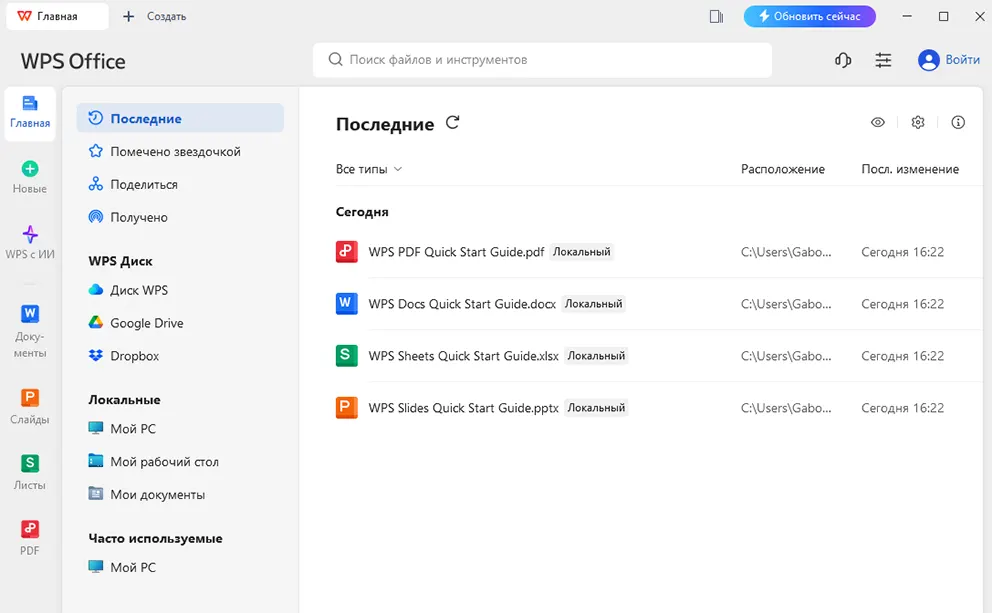
Task: Toggle the eye visibility icon
Action: click(878, 122)
